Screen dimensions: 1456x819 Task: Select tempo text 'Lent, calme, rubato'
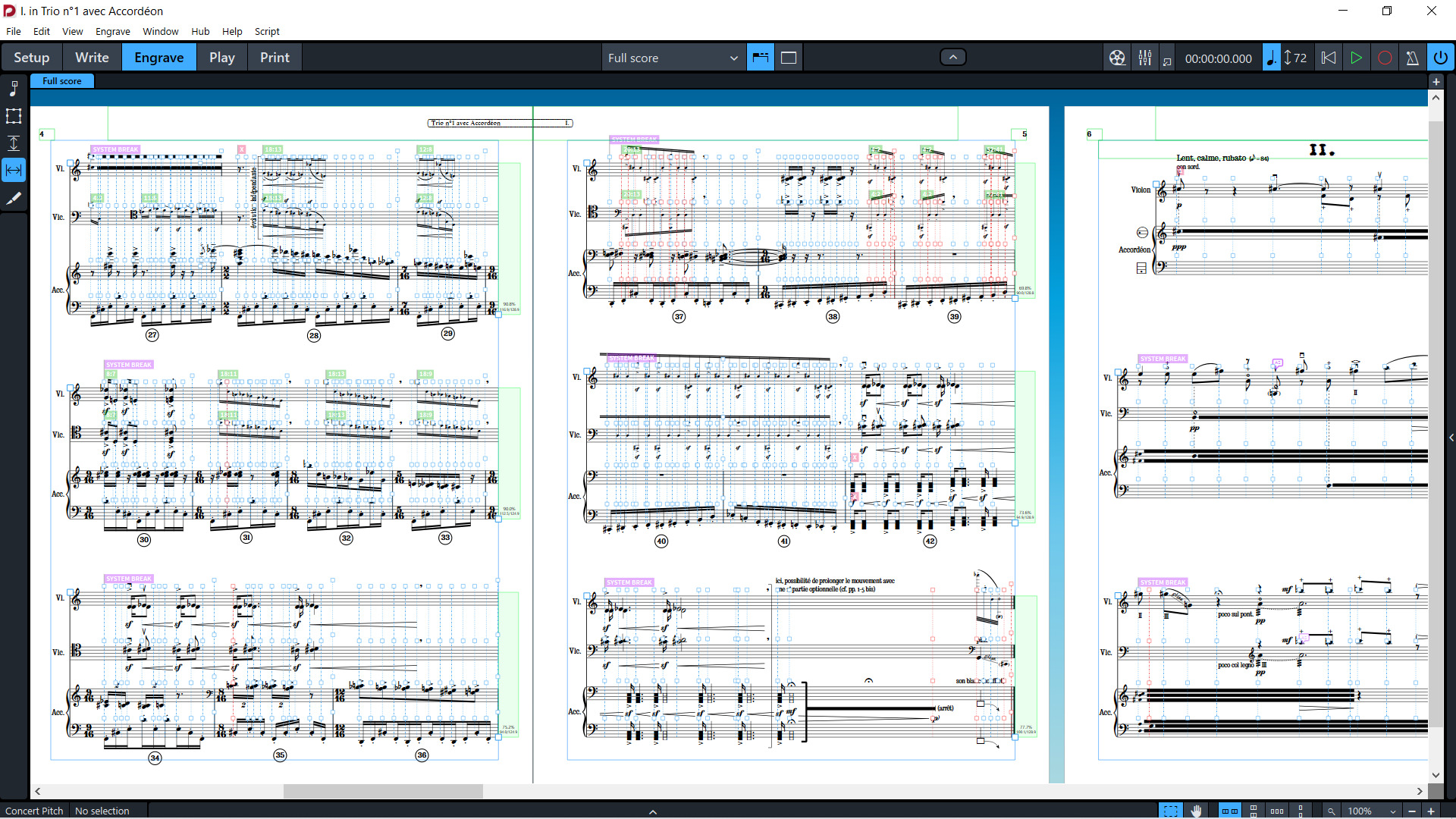(1211, 158)
